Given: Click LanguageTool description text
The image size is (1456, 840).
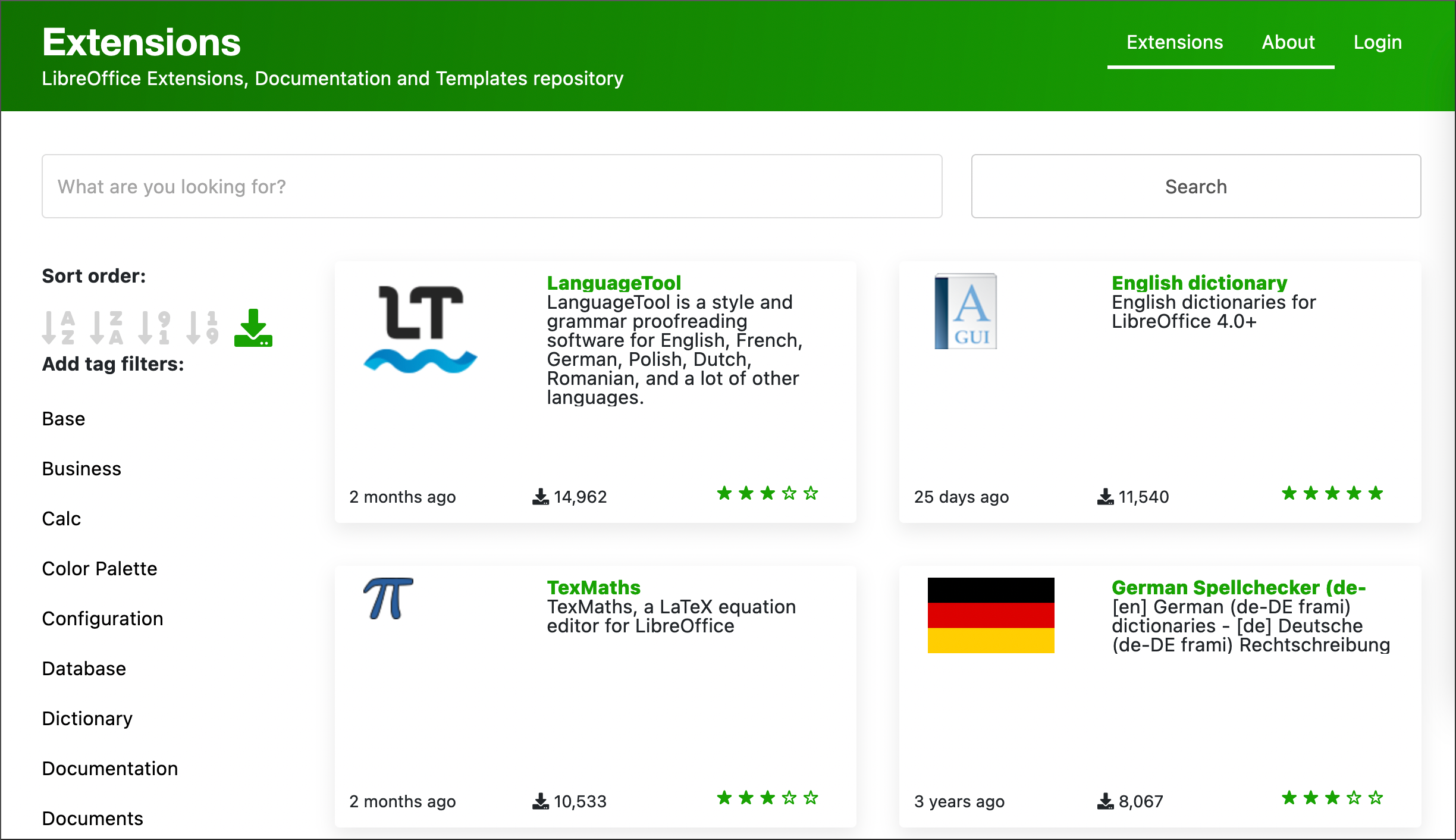Looking at the screenshot, I should (x=674, y=350).
